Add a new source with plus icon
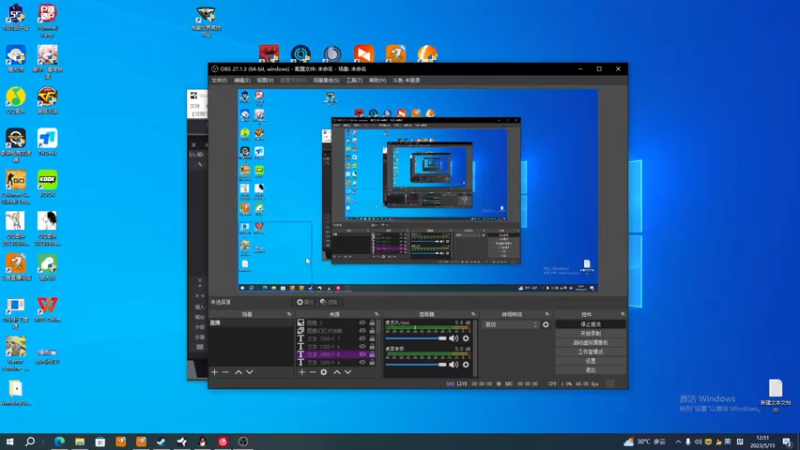This screenshot has height=450, width=800. (302, 372)
